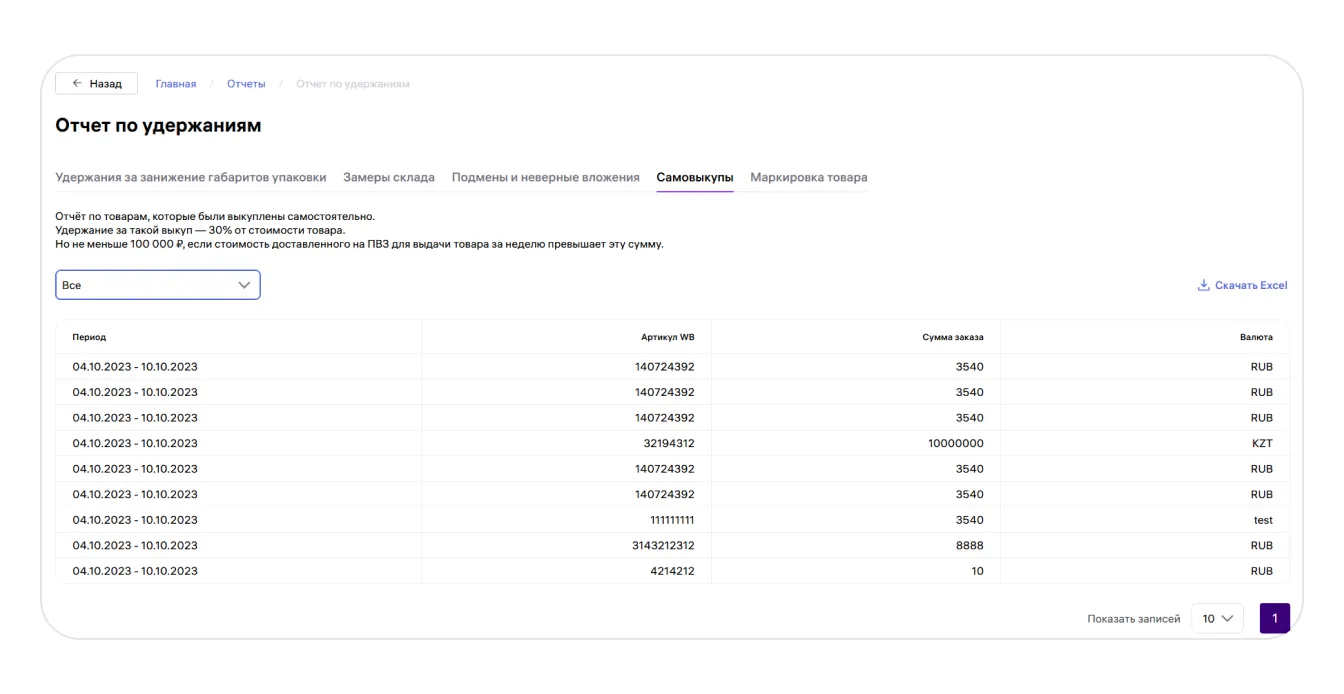
Task: Click the Назад back button
Action: [x=98, y=83]
